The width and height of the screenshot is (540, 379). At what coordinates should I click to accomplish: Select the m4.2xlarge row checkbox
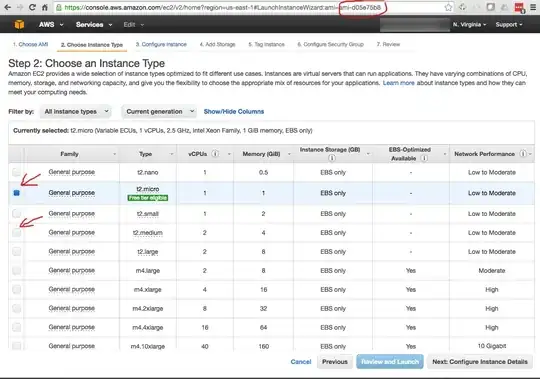tap(16, 308)
